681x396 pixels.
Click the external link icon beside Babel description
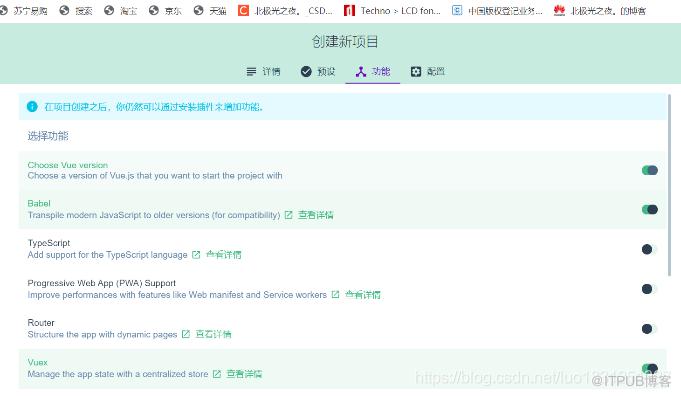(288, 215)
